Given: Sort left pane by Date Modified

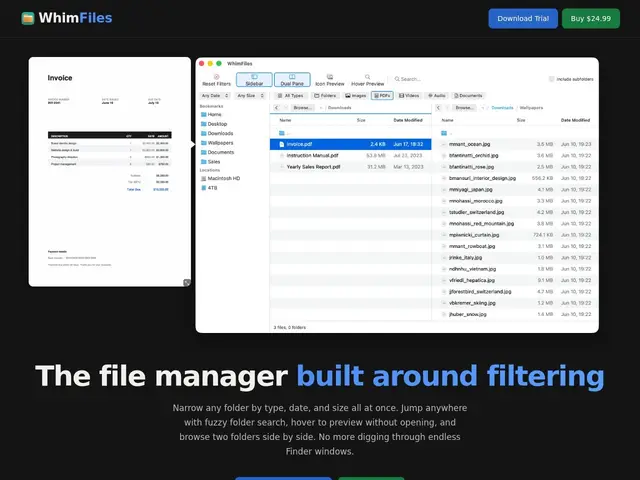Looking at the screenshot, I should [x=408, y=120].
